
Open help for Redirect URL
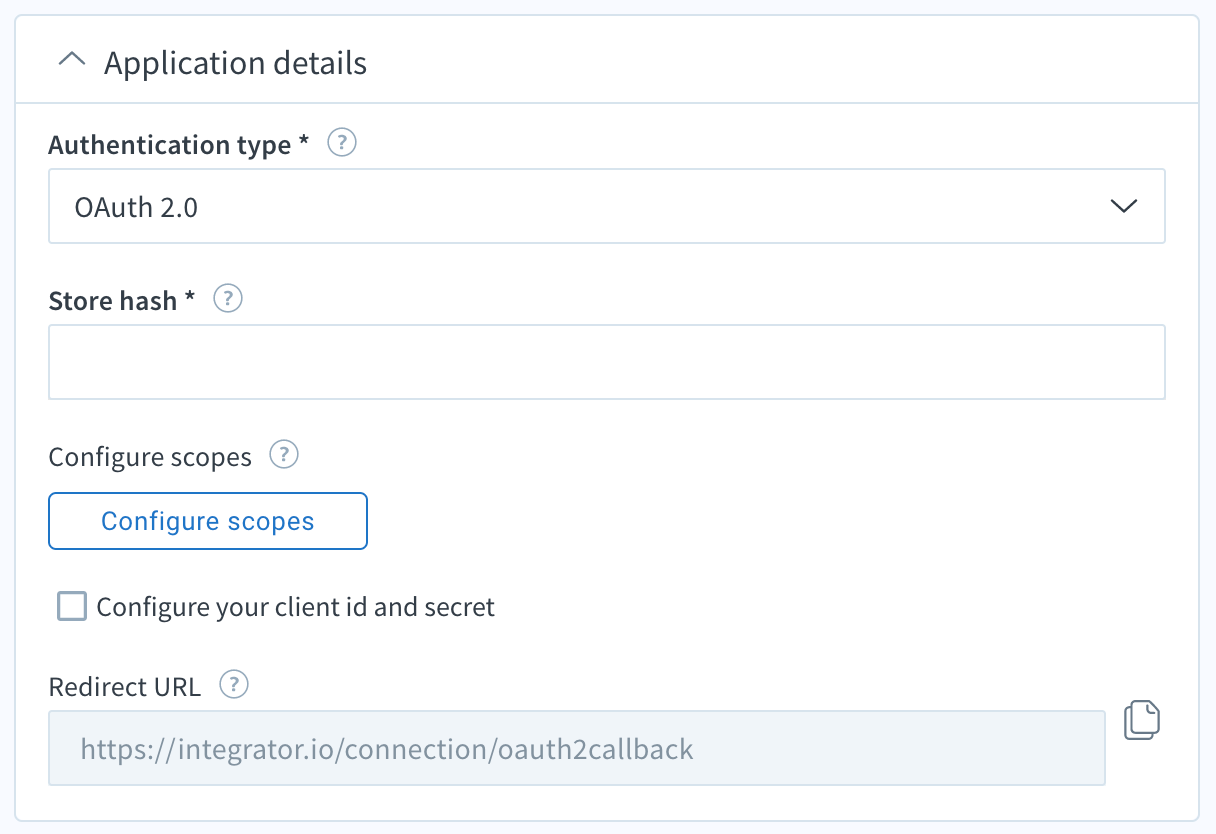pos(233,686)
